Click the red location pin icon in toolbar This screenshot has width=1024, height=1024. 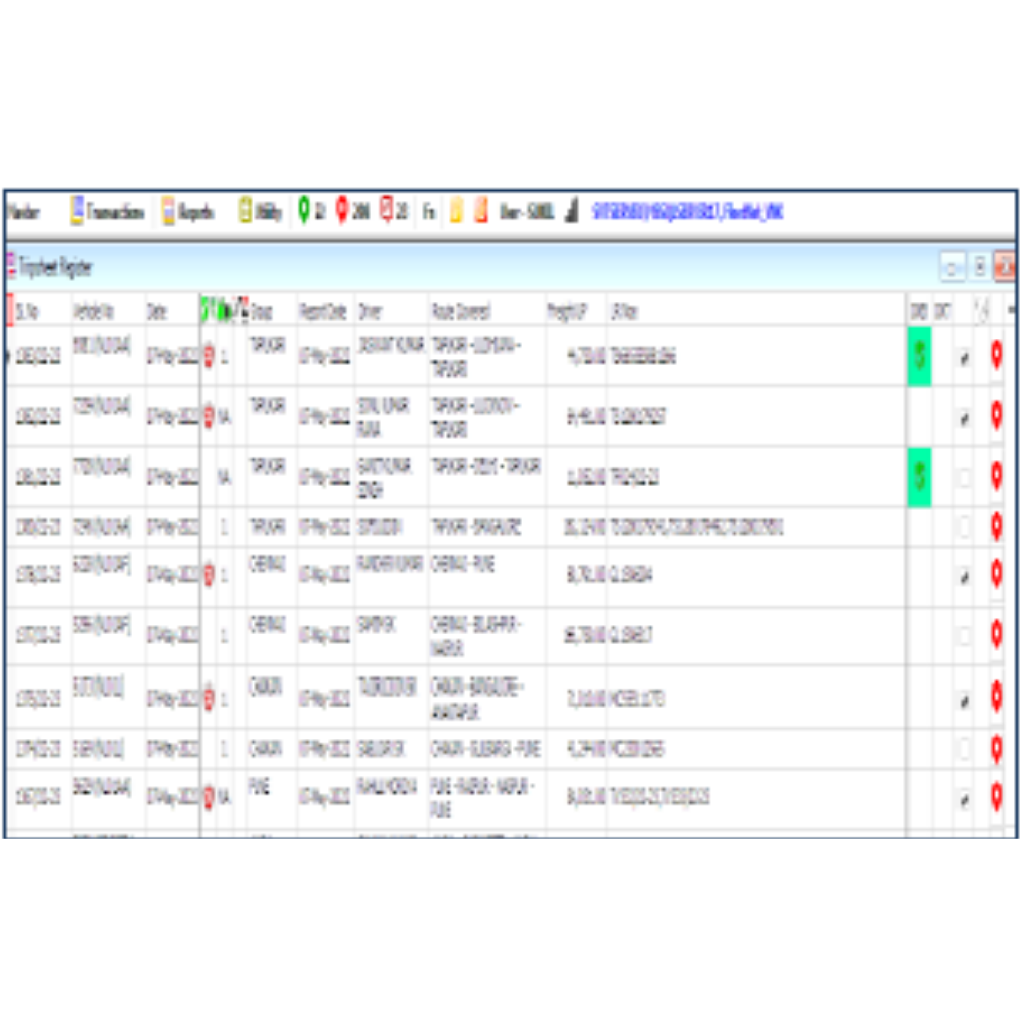pos(342,211)
